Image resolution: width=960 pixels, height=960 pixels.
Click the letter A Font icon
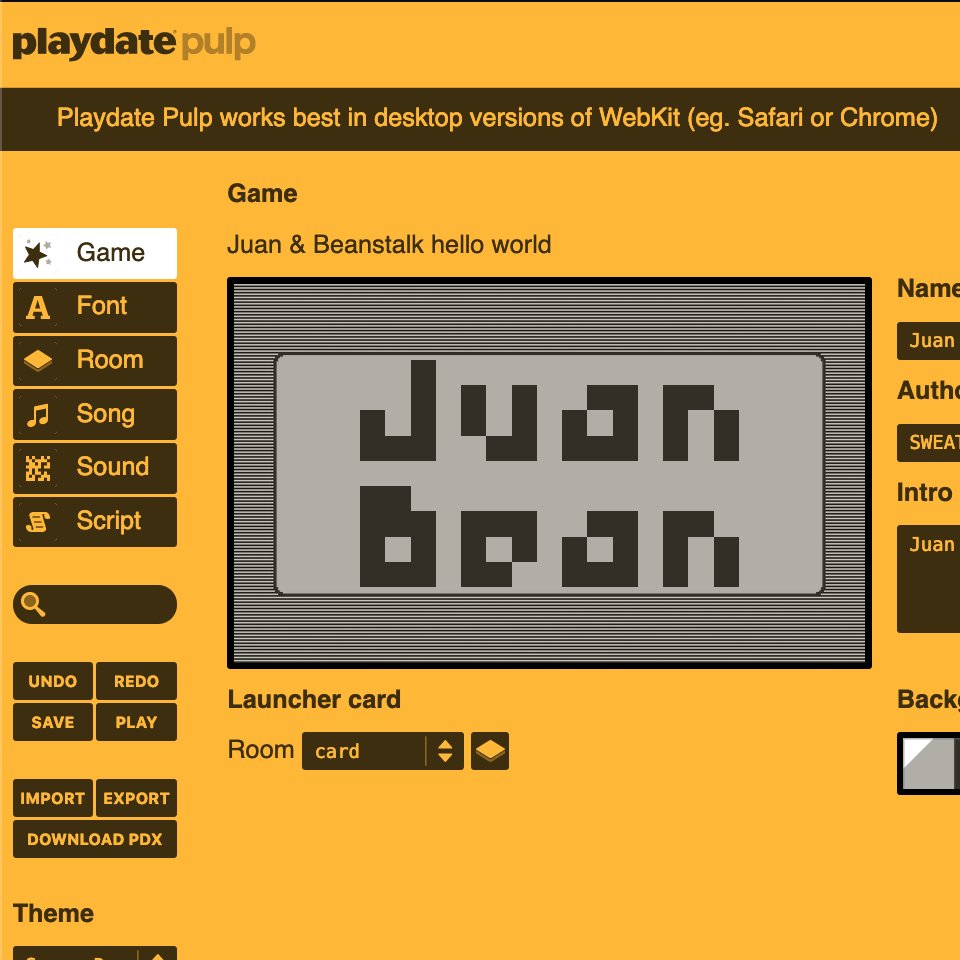[38, 307]
